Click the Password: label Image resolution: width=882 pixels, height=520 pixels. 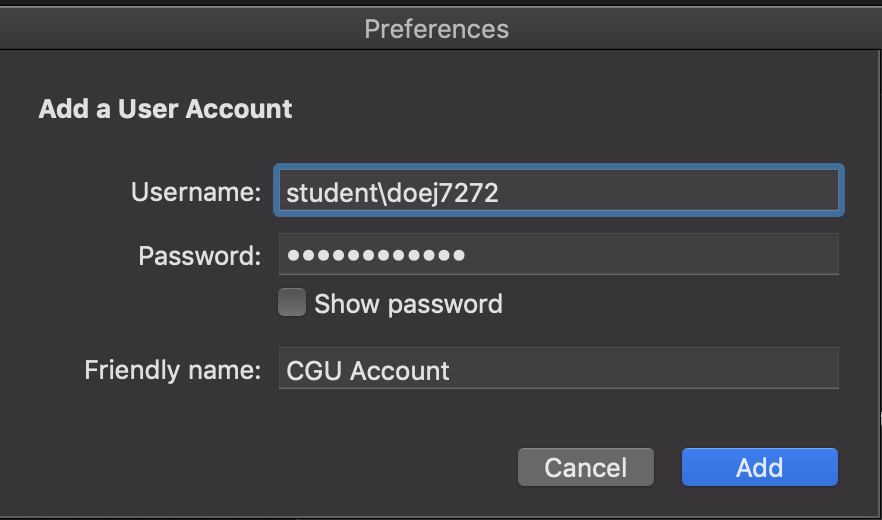[200, 256]
